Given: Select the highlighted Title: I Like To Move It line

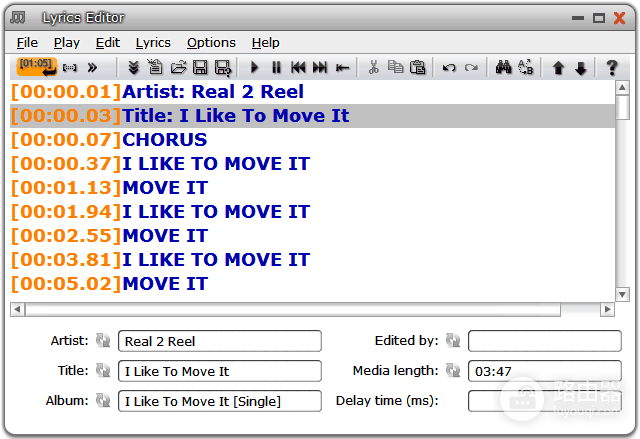Looking at the screenshot, I should click(312, 115).
